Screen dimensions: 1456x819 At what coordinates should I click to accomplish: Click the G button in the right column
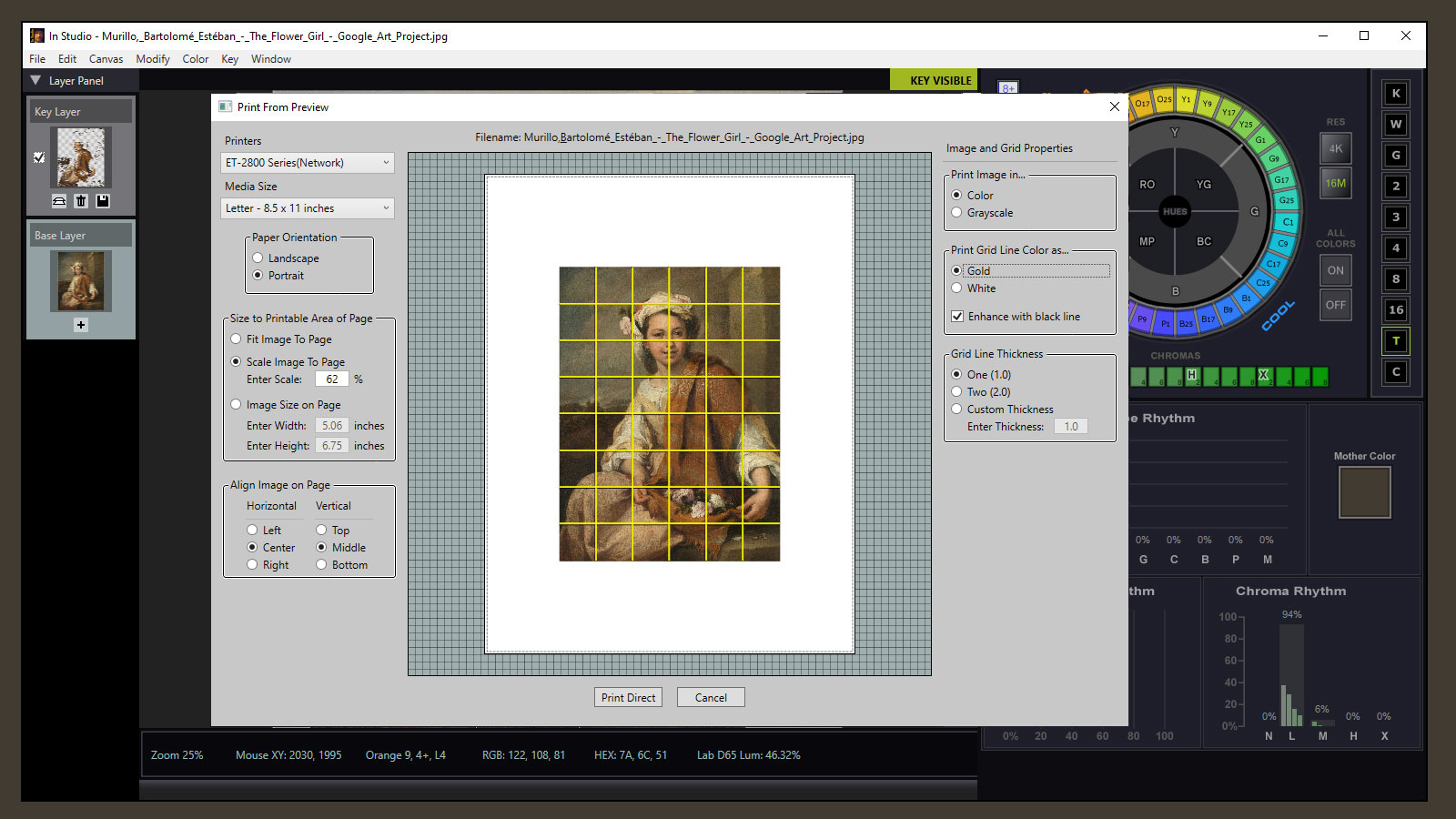pos(1396,156)
